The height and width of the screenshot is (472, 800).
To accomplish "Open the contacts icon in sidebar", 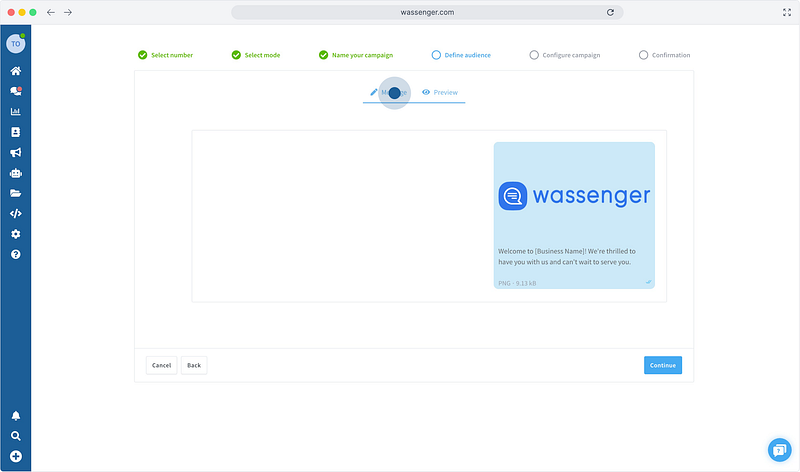I will pos(15,132).
